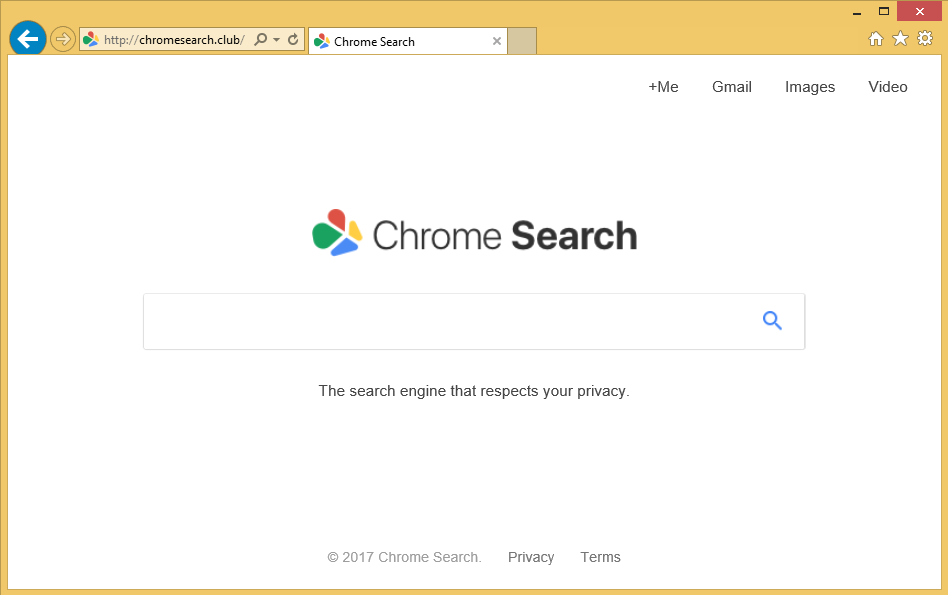Close the Chrome Search tab
Image resolution: width=948 pixels, height=595 pixels.
[497, 41]
